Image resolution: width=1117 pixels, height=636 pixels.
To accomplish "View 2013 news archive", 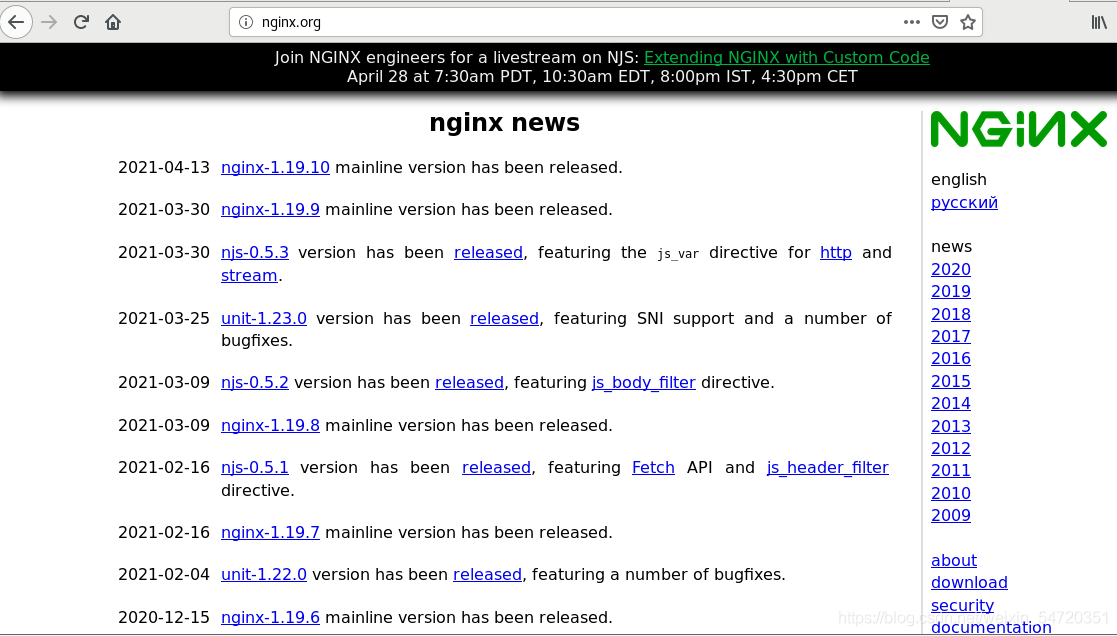I will (951, 426).
